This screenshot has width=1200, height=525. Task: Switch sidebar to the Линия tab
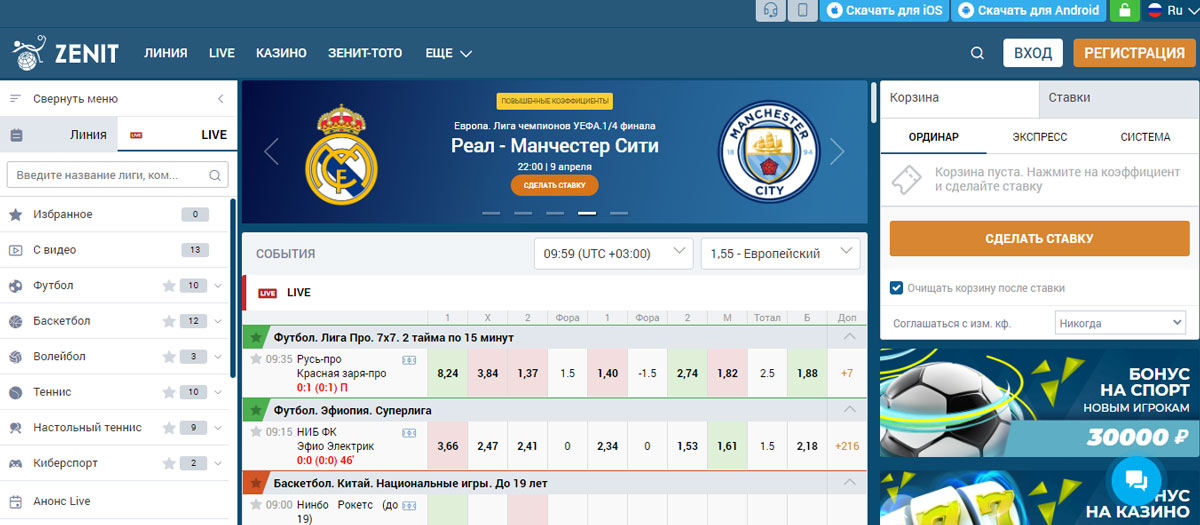60,135
